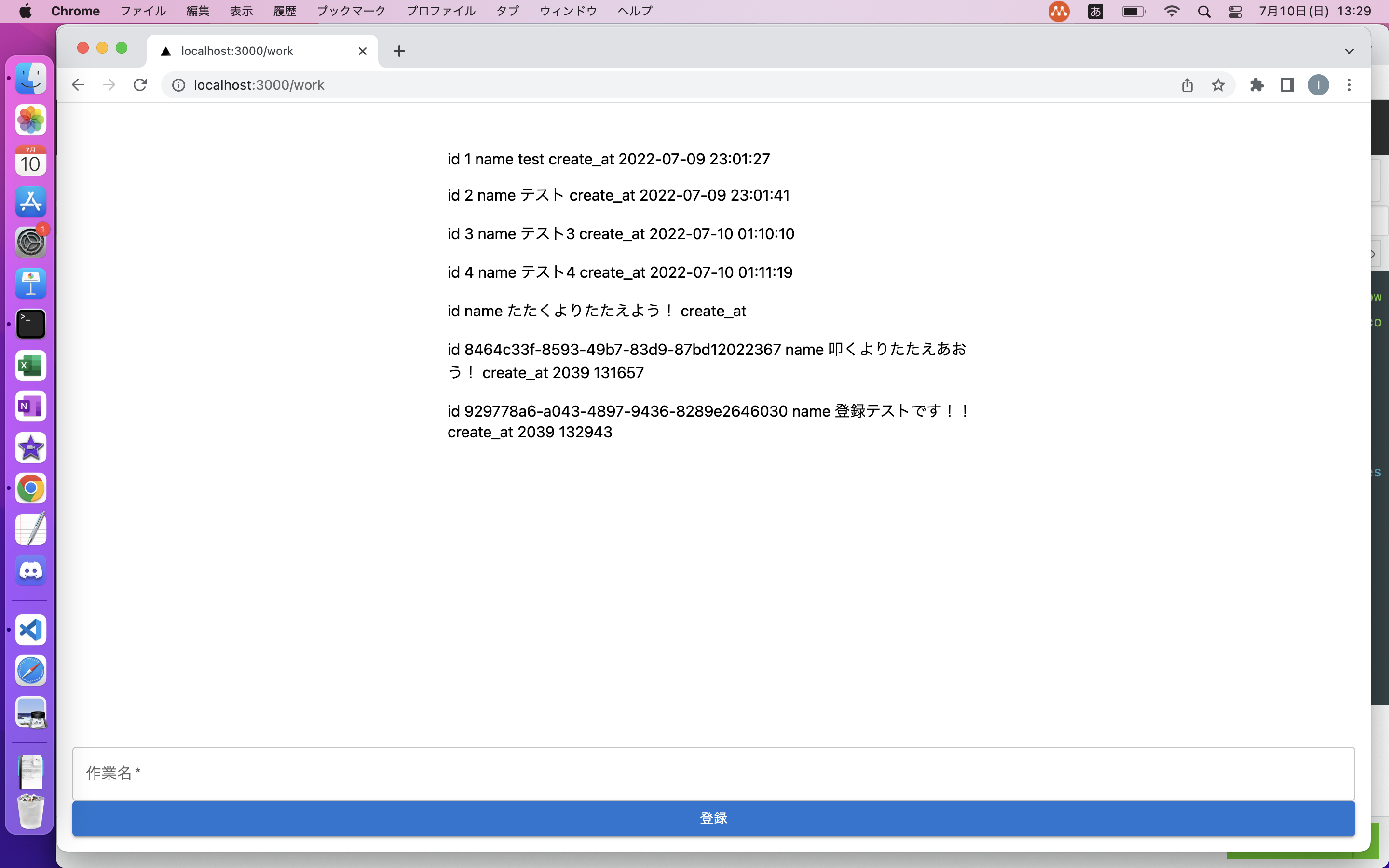Bookmark this page with the star icon
This screenshot has width=1389, height=868.
[1218, 85]
